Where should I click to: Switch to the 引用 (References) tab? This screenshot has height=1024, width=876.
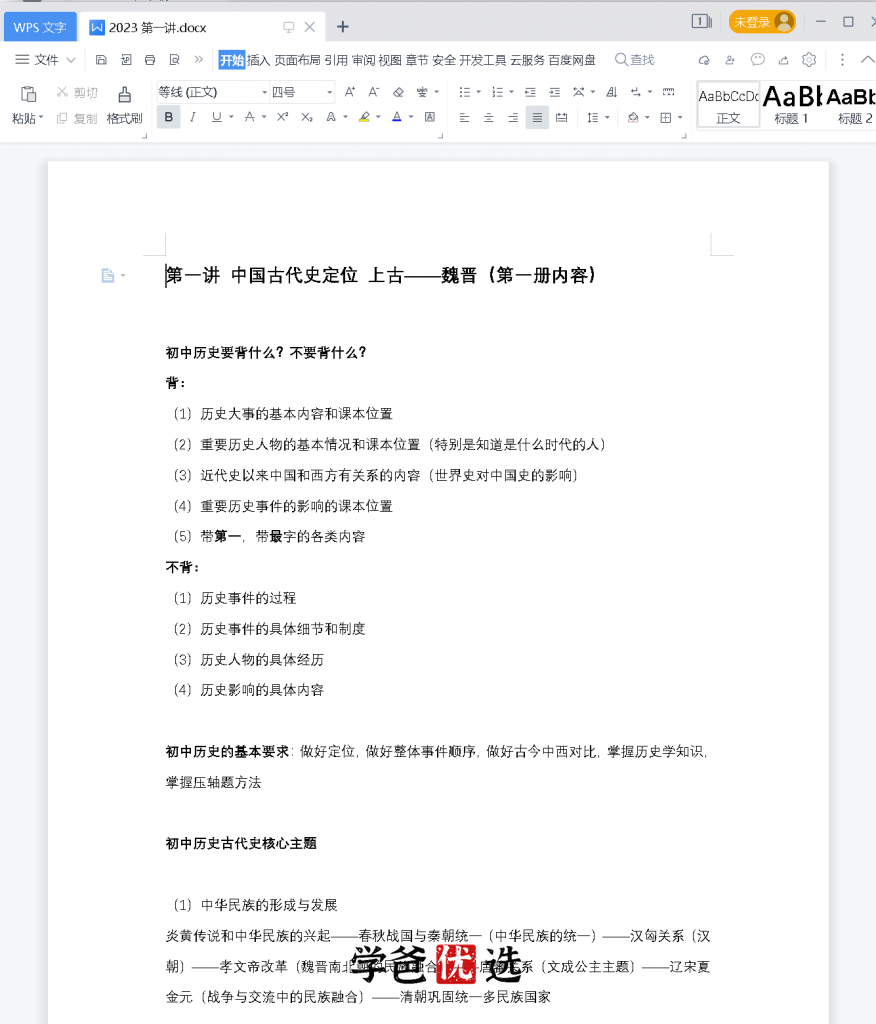[x=336, y=60]
